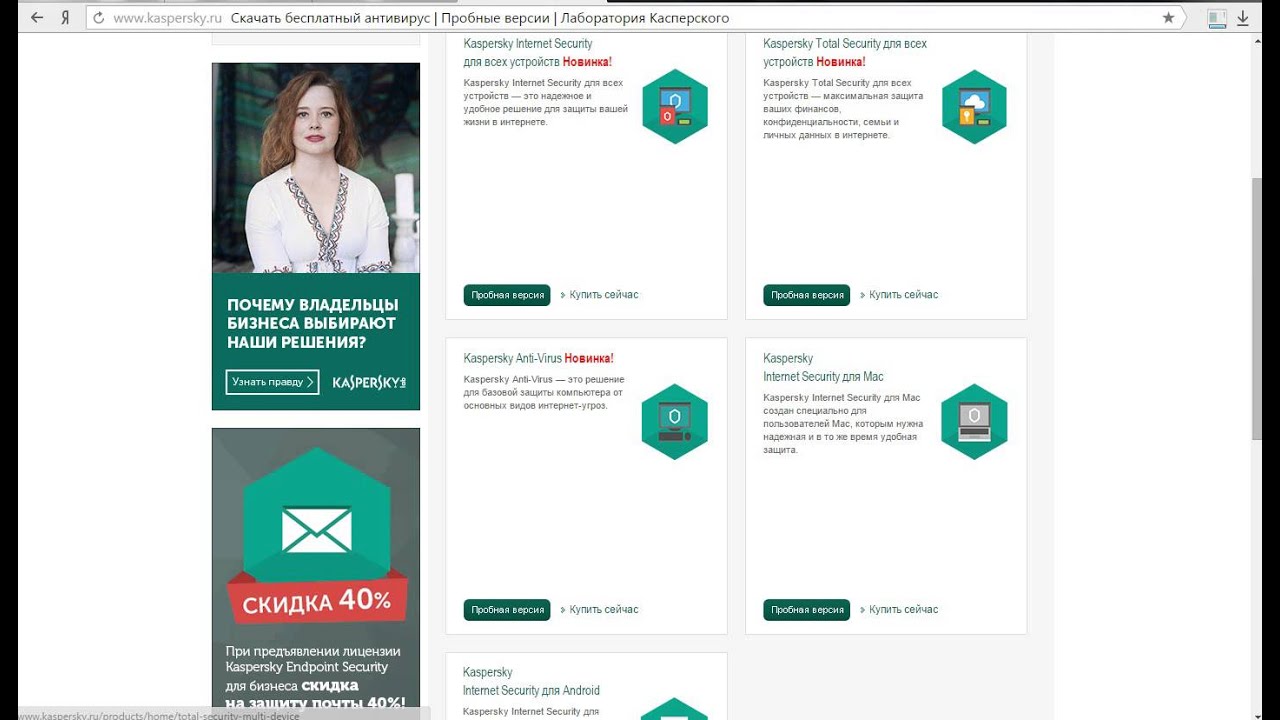Click the Internet Security для Mac hexagon icon
1280x720 pixels.
[x=974, y=421]
